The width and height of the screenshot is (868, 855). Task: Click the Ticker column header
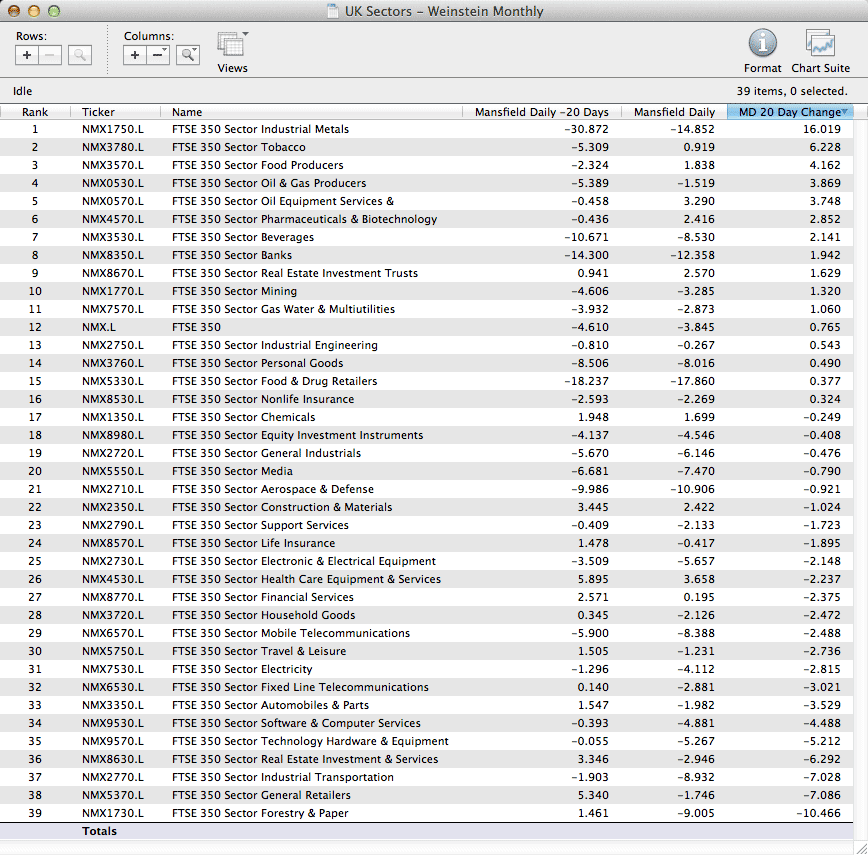point(98,112)
